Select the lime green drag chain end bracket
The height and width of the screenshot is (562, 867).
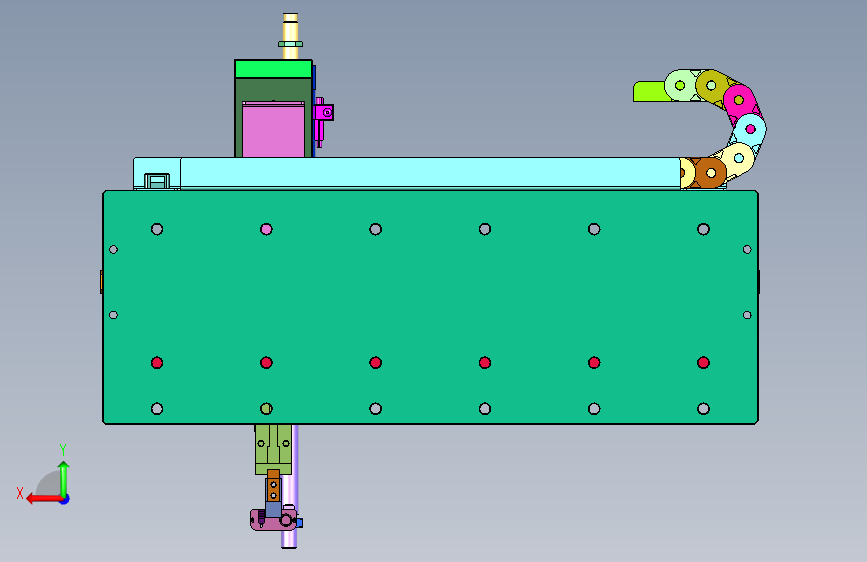[649, 91]
